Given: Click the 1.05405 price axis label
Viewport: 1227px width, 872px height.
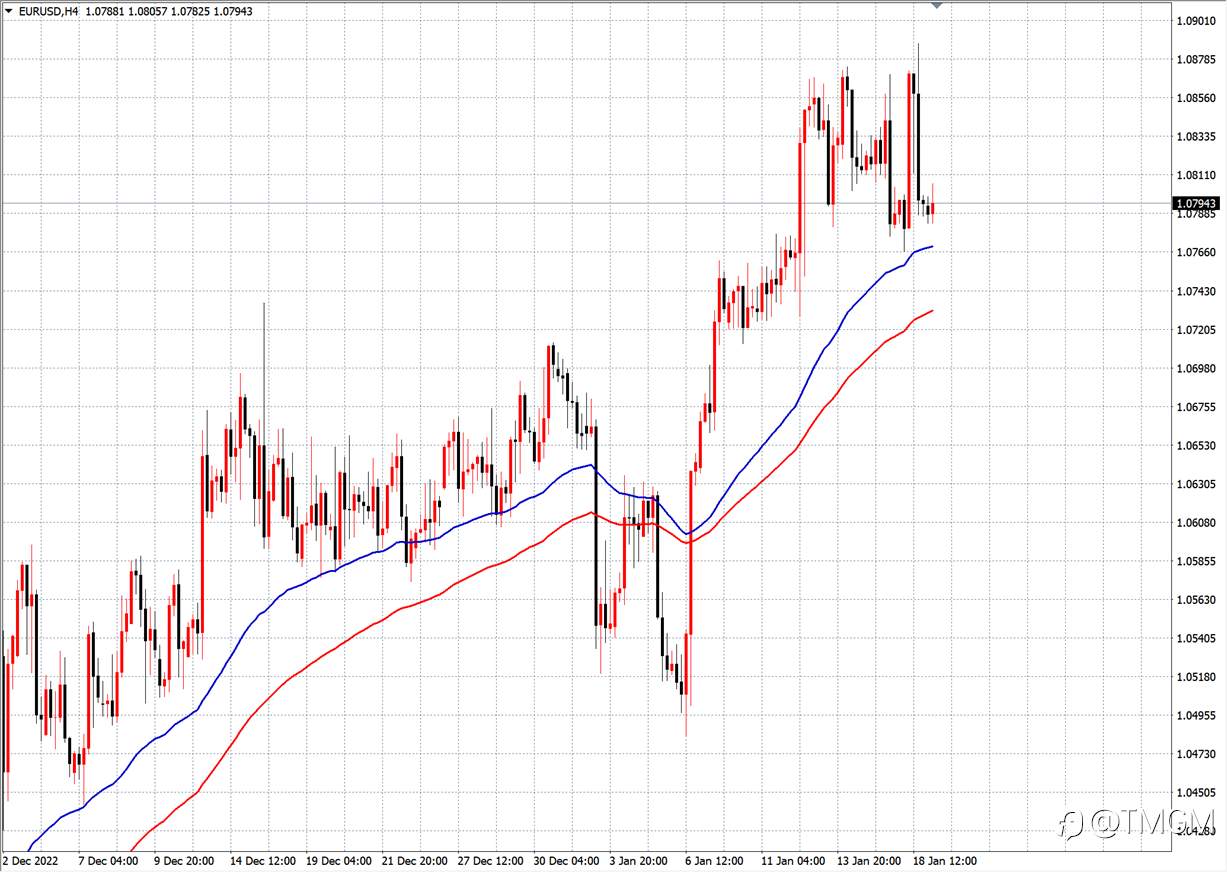Looking at the screenshot, I should point(1197,638).
